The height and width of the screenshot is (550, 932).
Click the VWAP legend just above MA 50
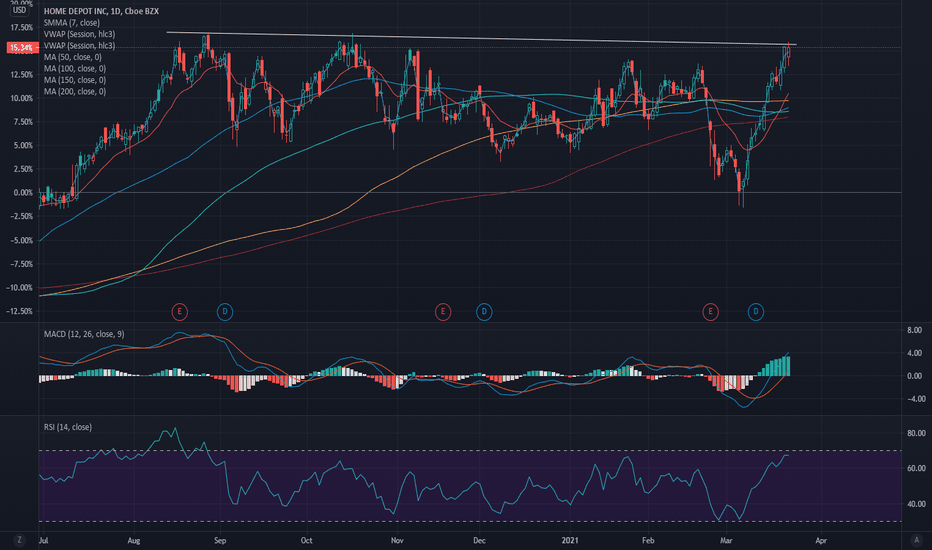click(80, 45)
